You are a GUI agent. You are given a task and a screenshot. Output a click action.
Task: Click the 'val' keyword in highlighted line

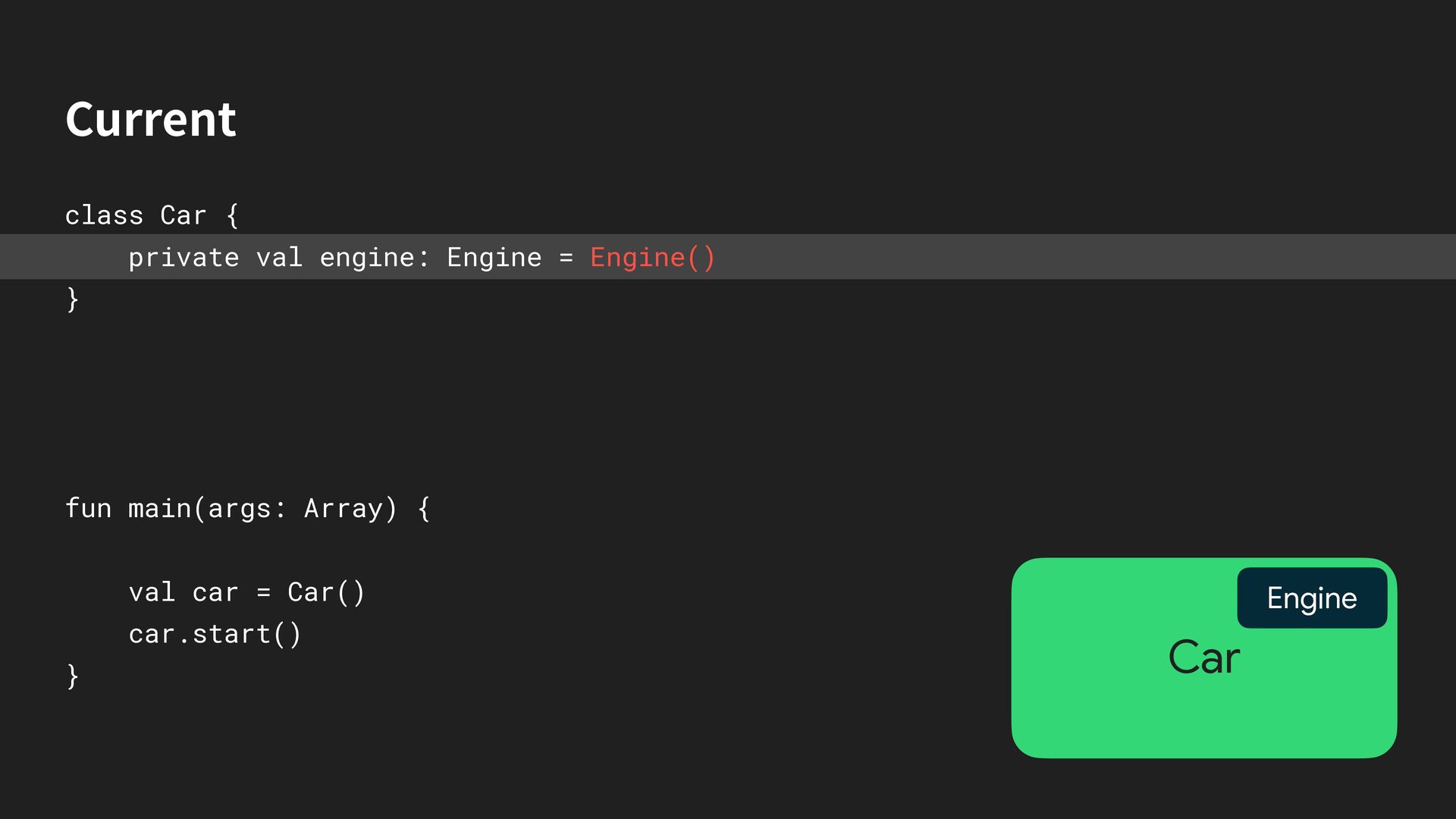coord(279,258)
